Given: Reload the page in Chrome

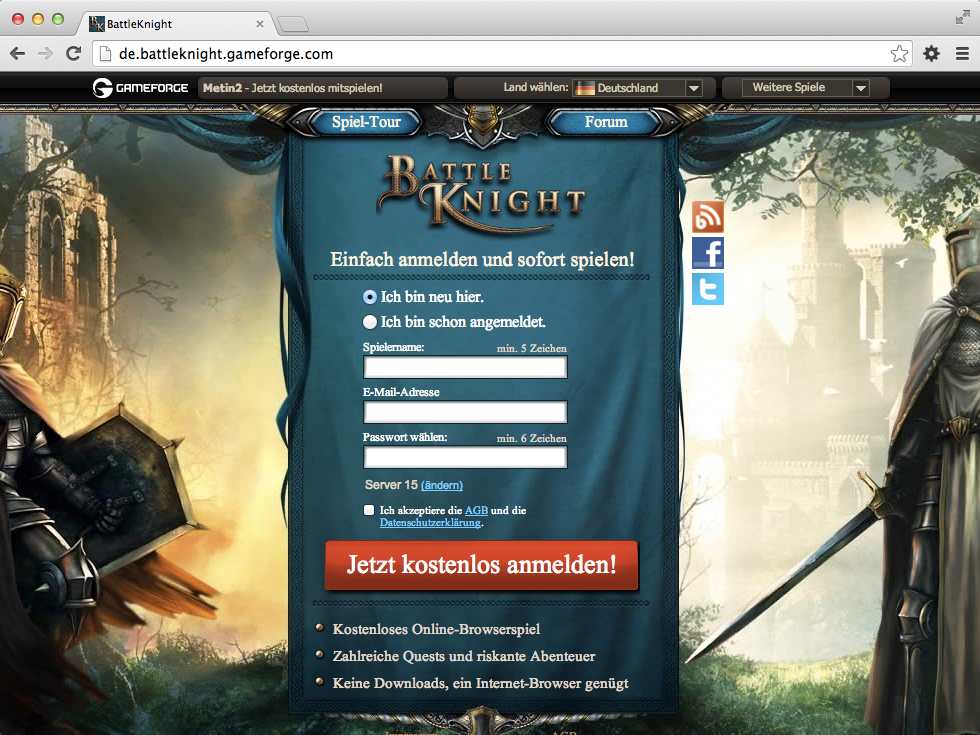Looking at the screenshot, I should (73, 54).
